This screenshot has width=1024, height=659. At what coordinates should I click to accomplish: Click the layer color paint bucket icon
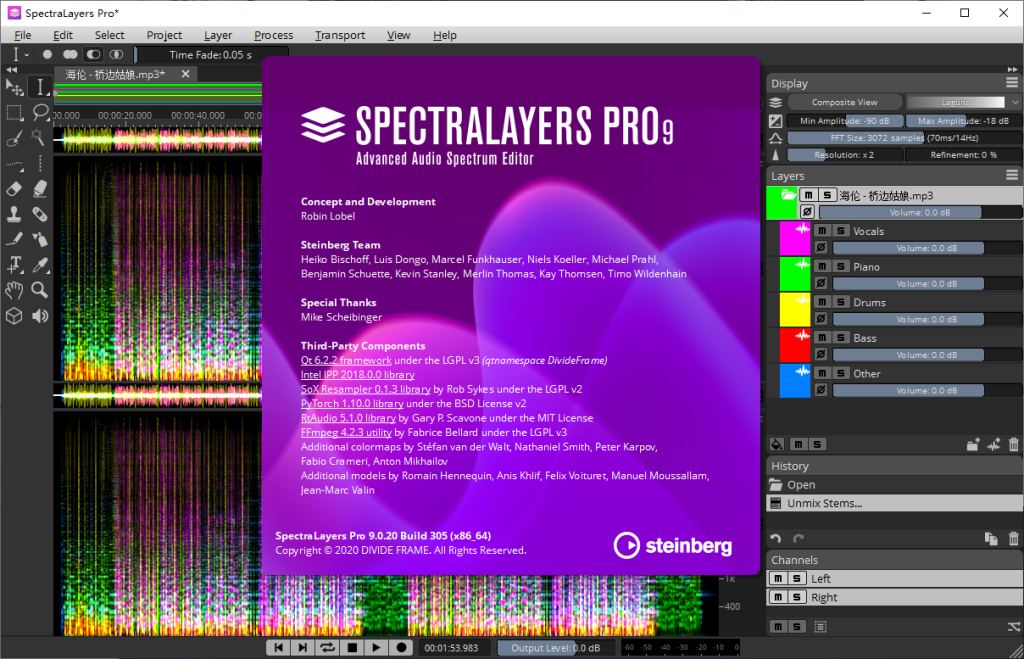pyautogui.click(x=776, y=445)
